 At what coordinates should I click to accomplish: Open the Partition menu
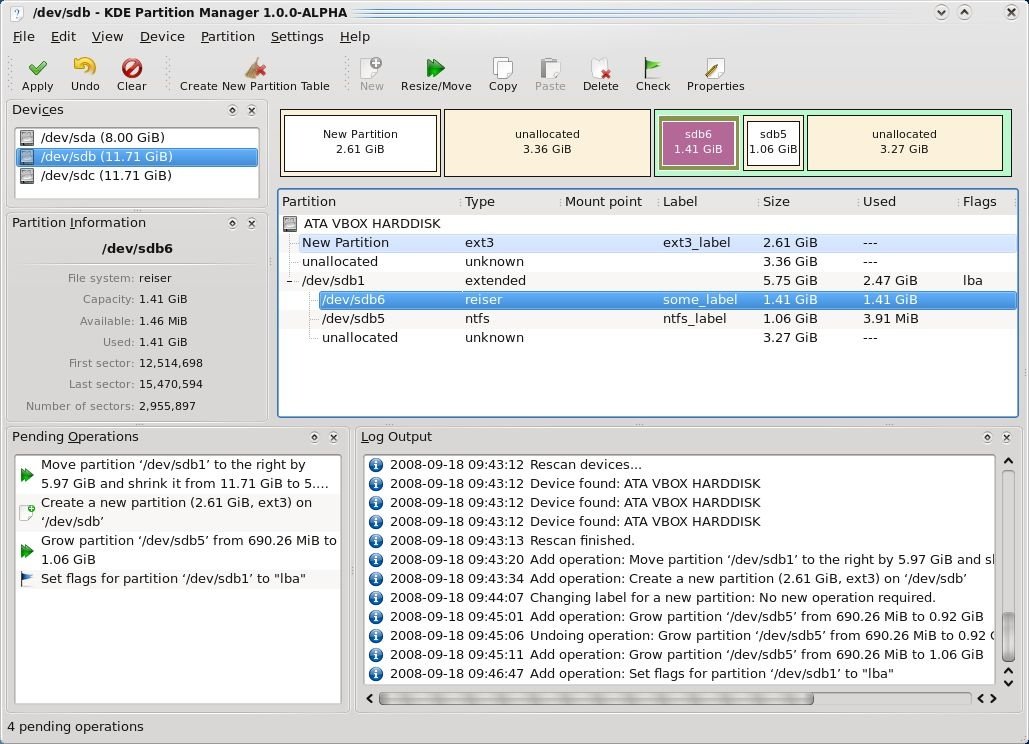pyautogui.click(x=228, y=36)
